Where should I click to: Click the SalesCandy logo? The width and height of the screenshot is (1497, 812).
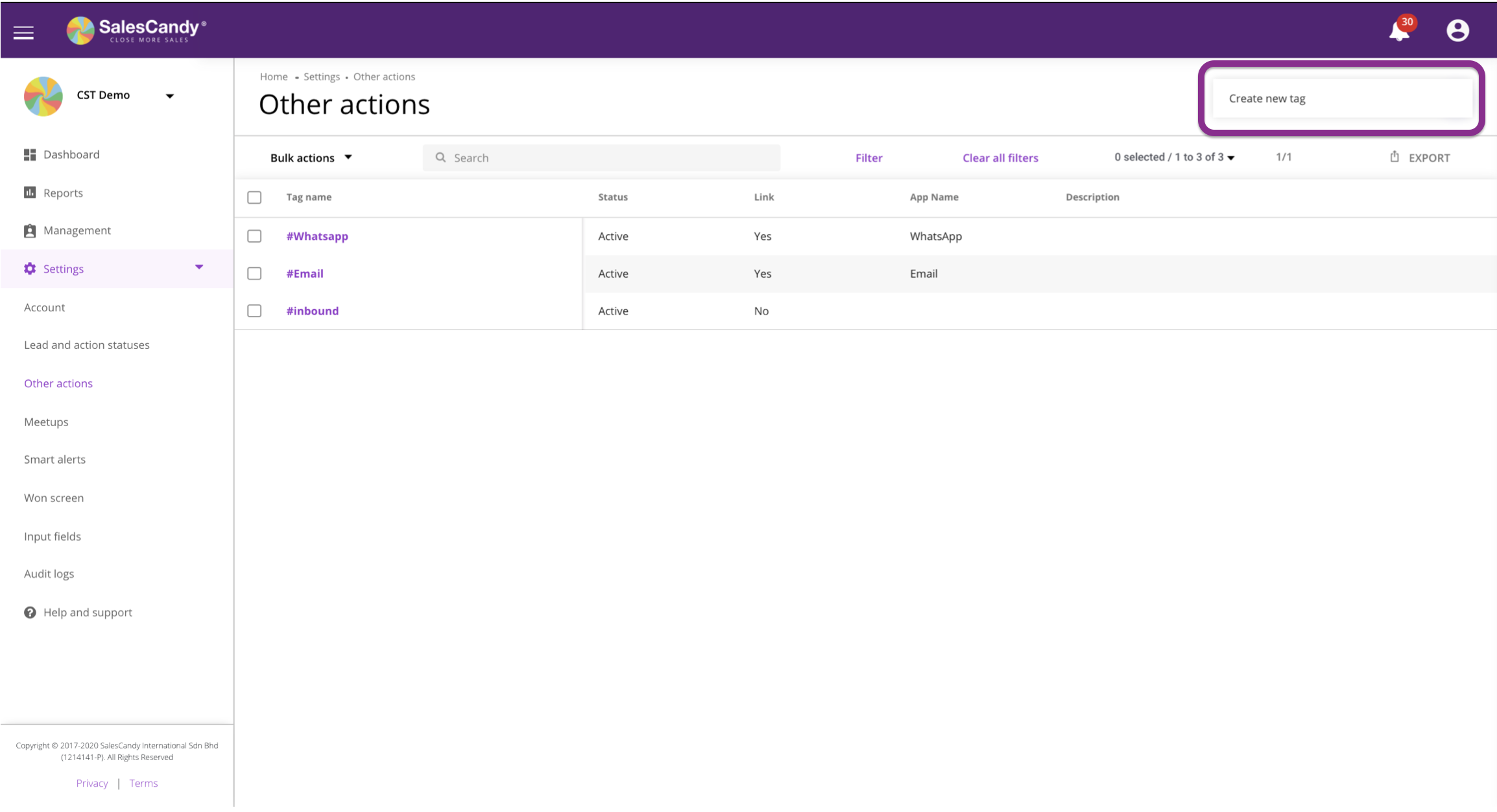pos(136,30)
